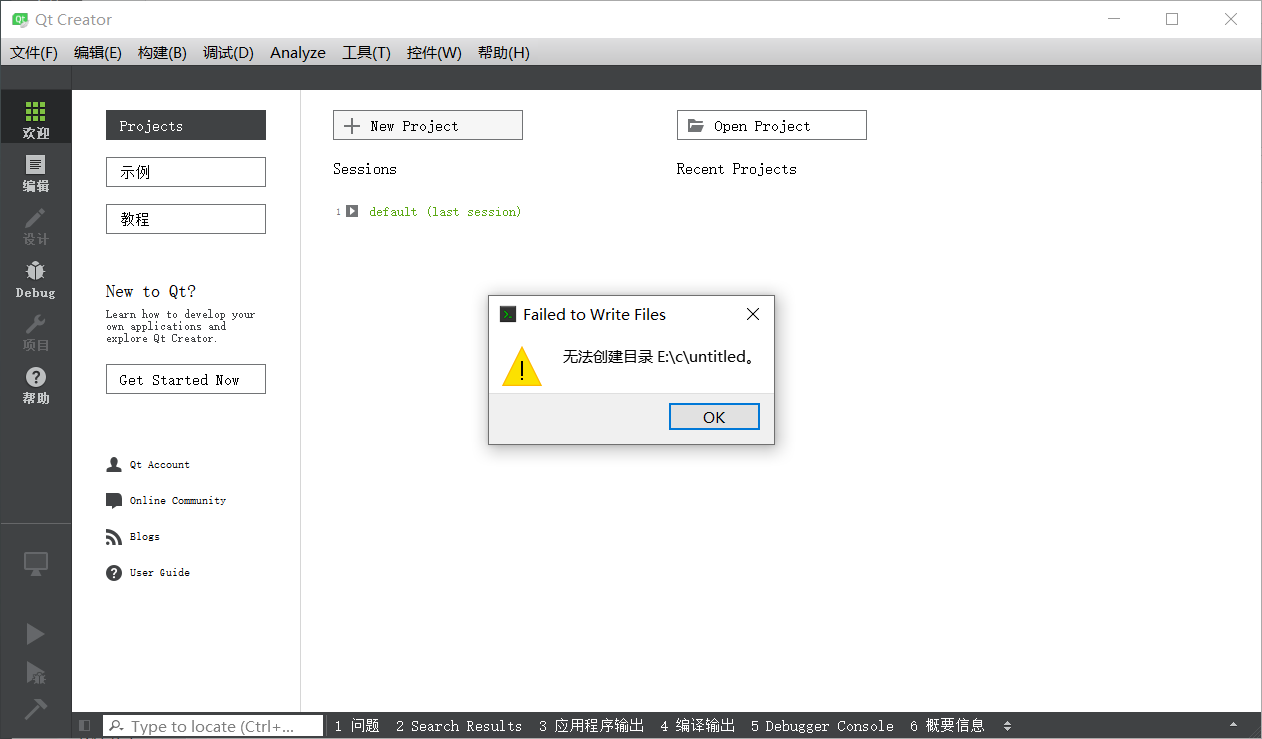Image resolution: width=1262 pixels, height=739 pixels.
Task: Open the output pane selector arrows
Action: coord(1007,726)
